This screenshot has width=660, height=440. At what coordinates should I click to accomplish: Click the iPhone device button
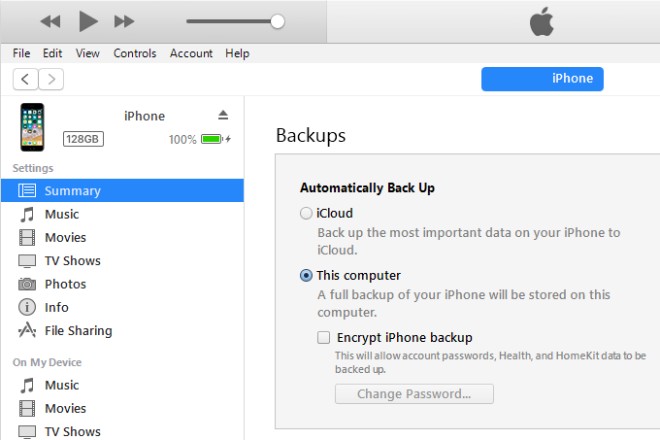point(542,79)
